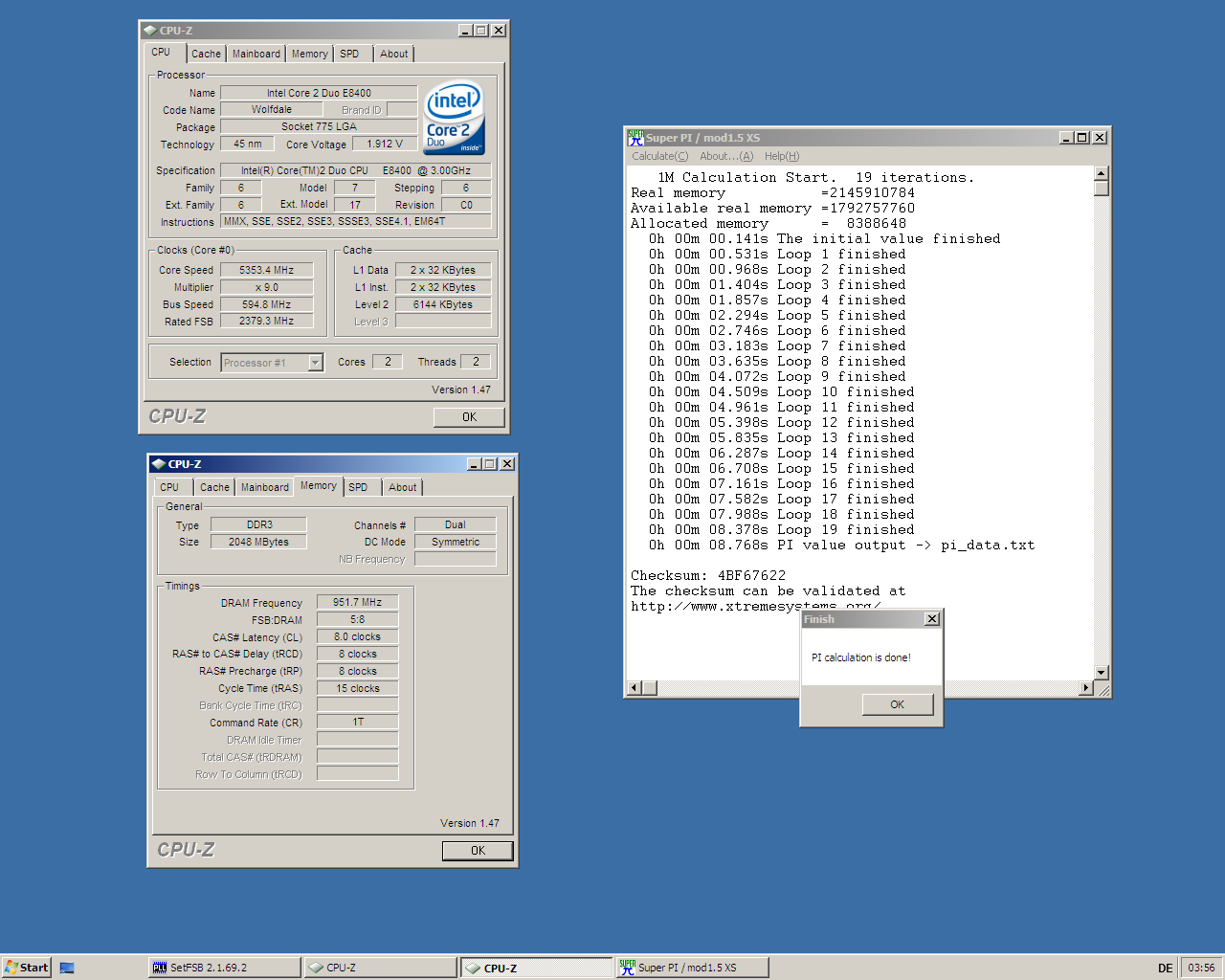1225x980 pixels.
Task: Click OK in the upper CPU-Z window
Action: pyautogui.click(x=469, y=417)
